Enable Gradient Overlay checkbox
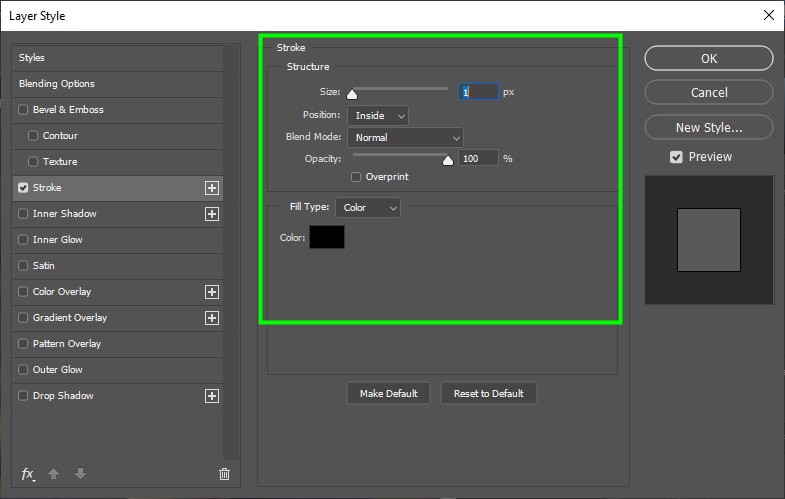The image size is (785, 499). 23,317
